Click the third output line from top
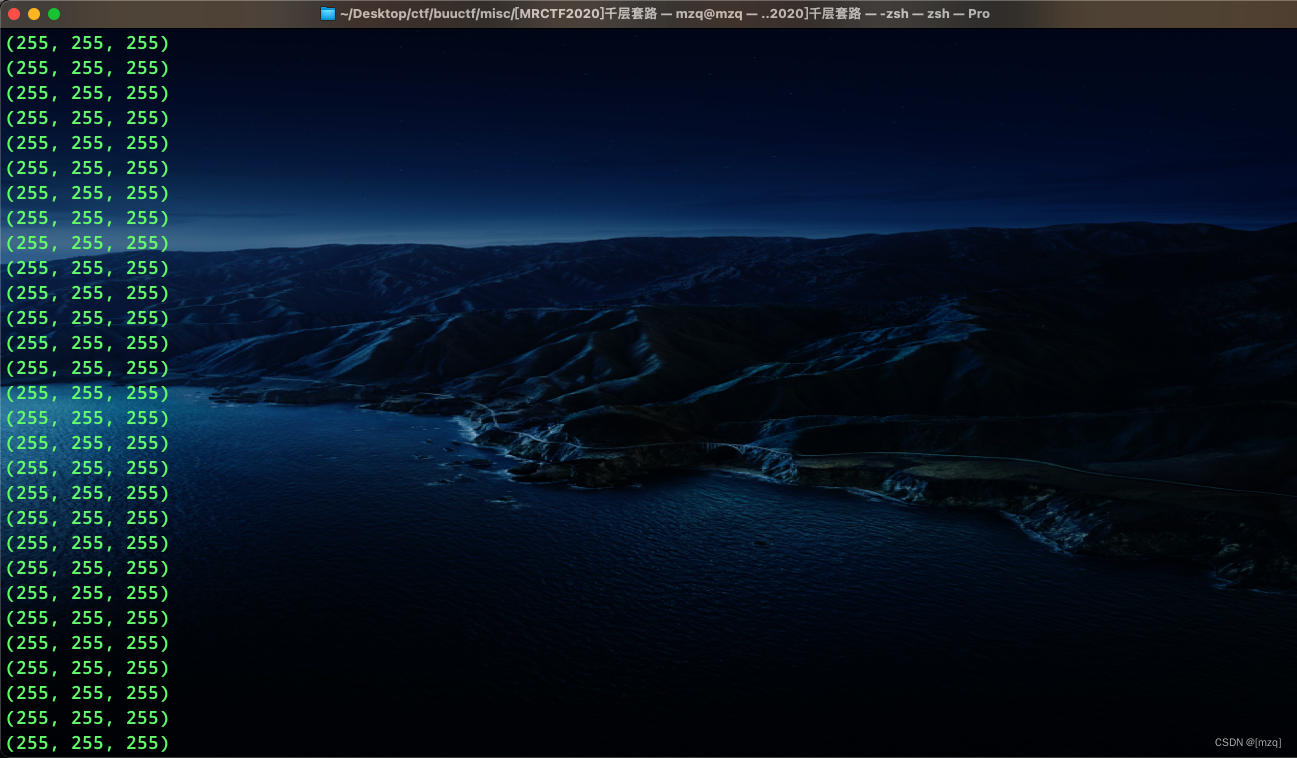The image size is (1297, 758). (x=87, y=93)
